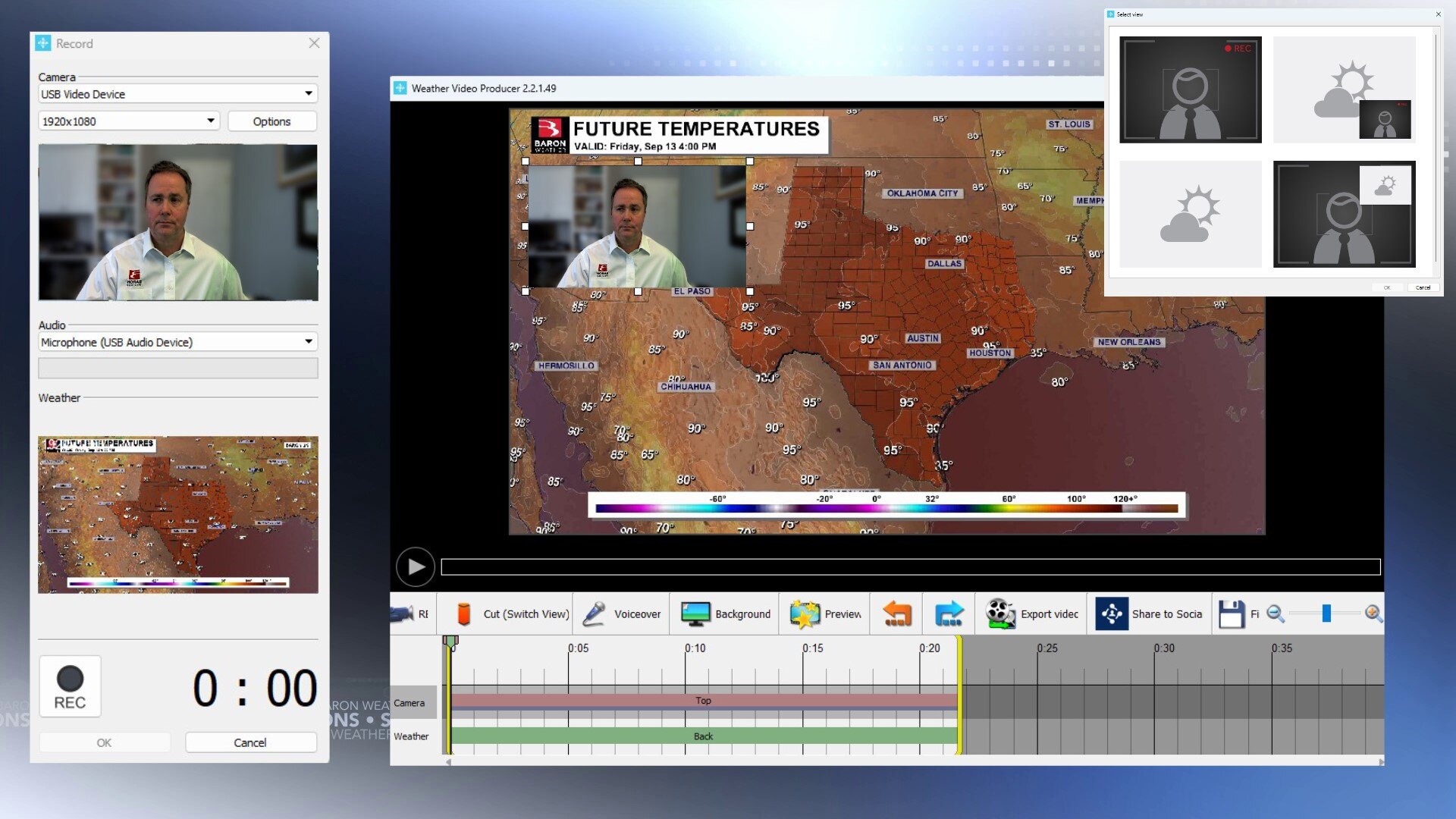Select weather with camera inset view

pyautogui.click(x=1344, y=89)
